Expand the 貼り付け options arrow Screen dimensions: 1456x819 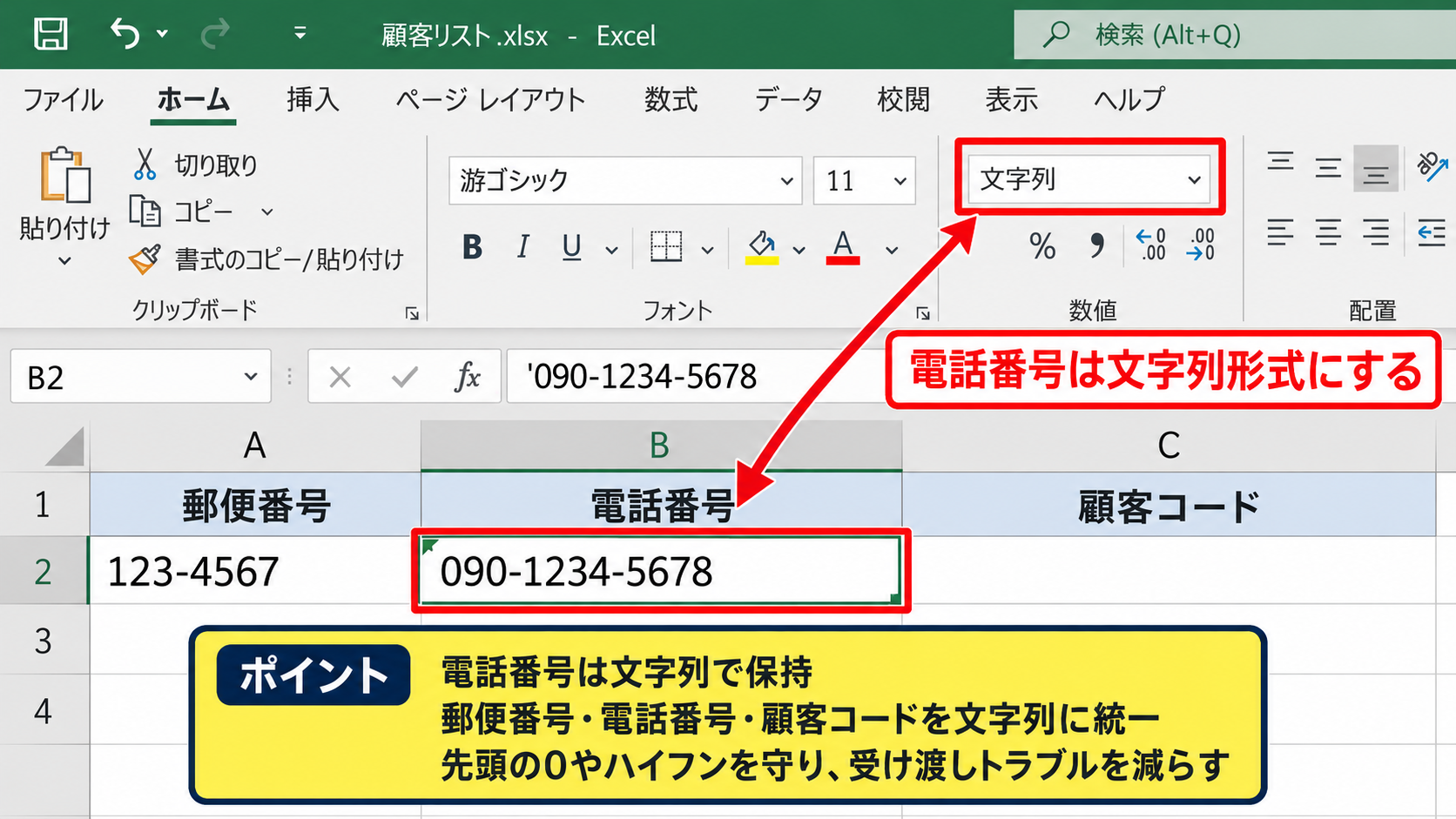tap(64, 260)
